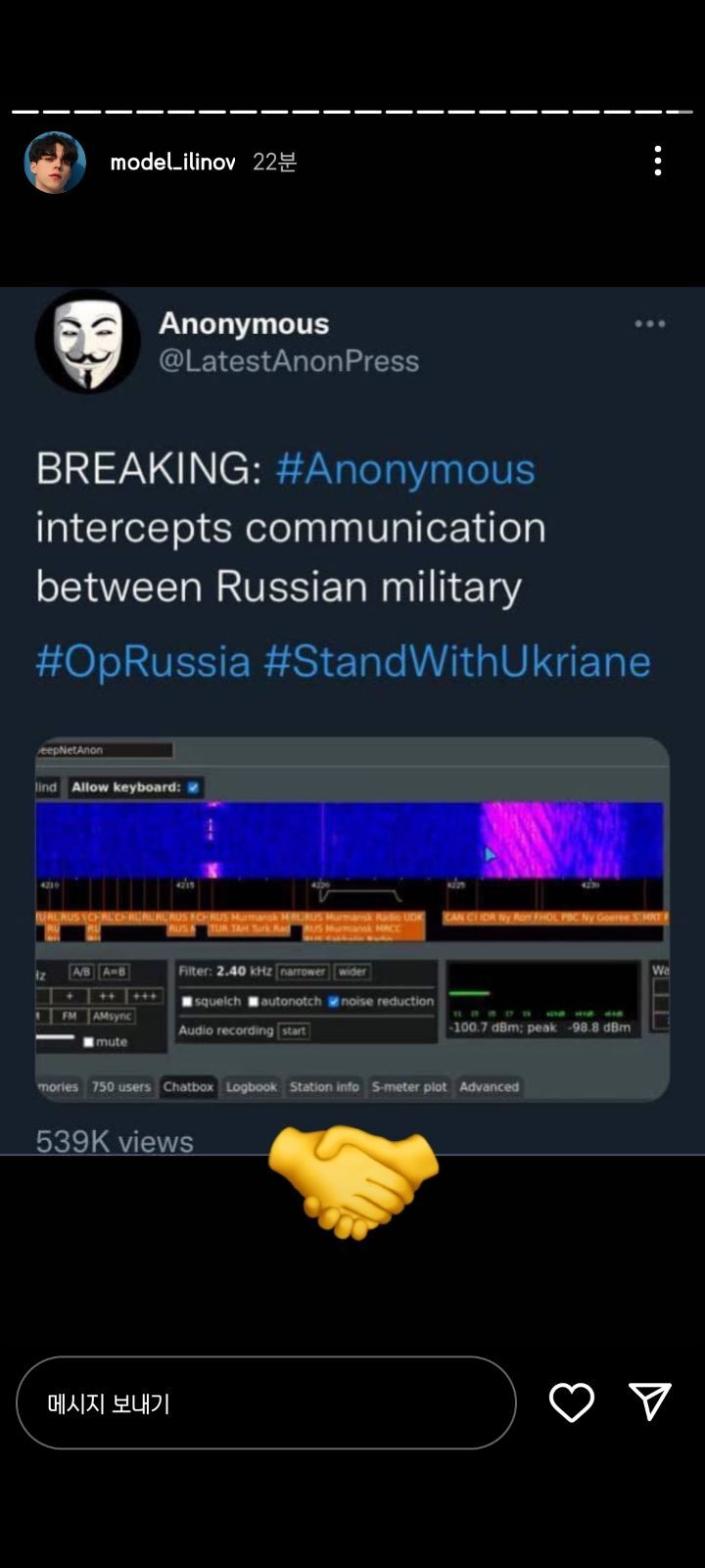Disable the noise reduction checkbox

tap(334, 1001)
